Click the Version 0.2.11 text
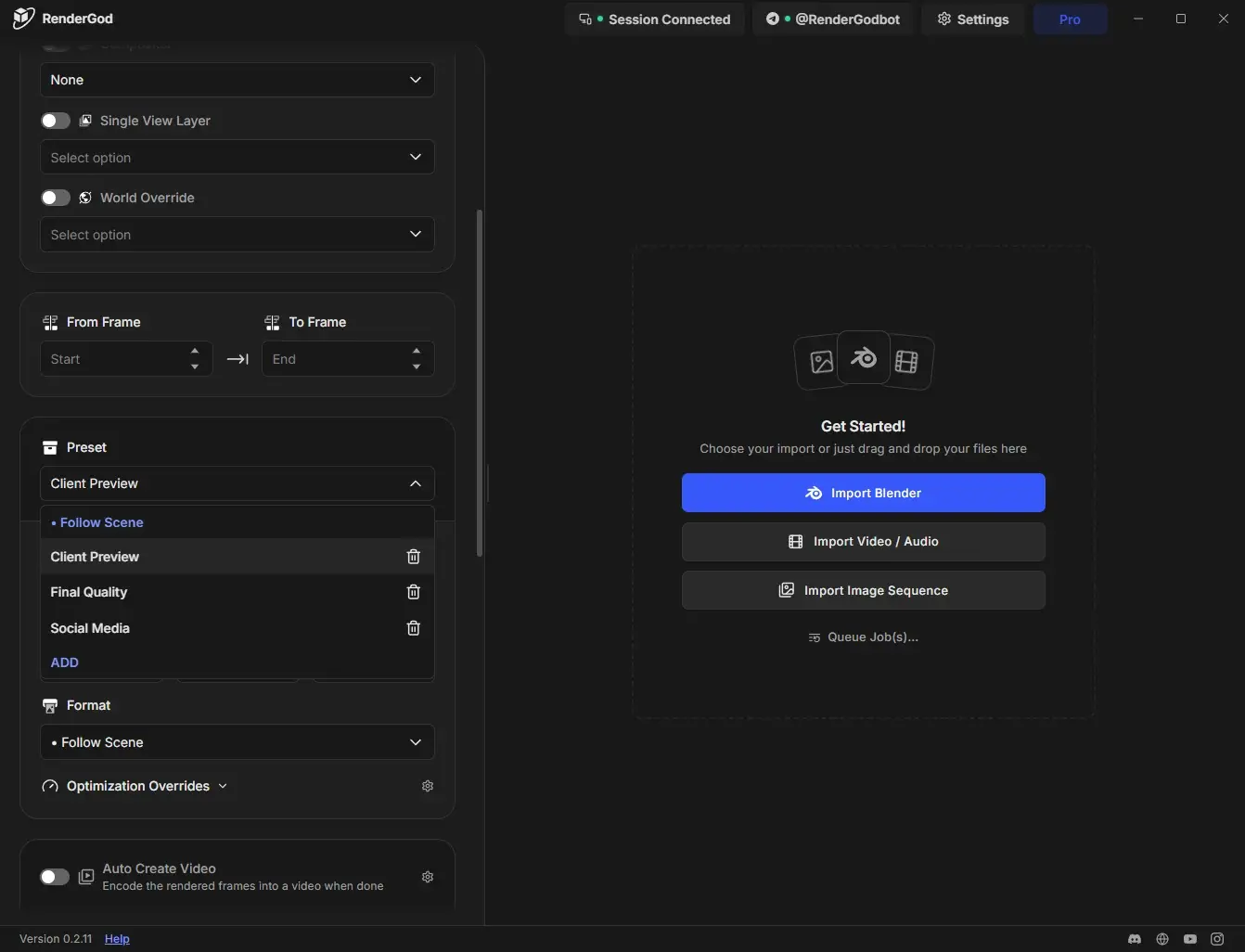This screenshot has height=952, width=1245. pyautogui.click(x=56, y=939)
